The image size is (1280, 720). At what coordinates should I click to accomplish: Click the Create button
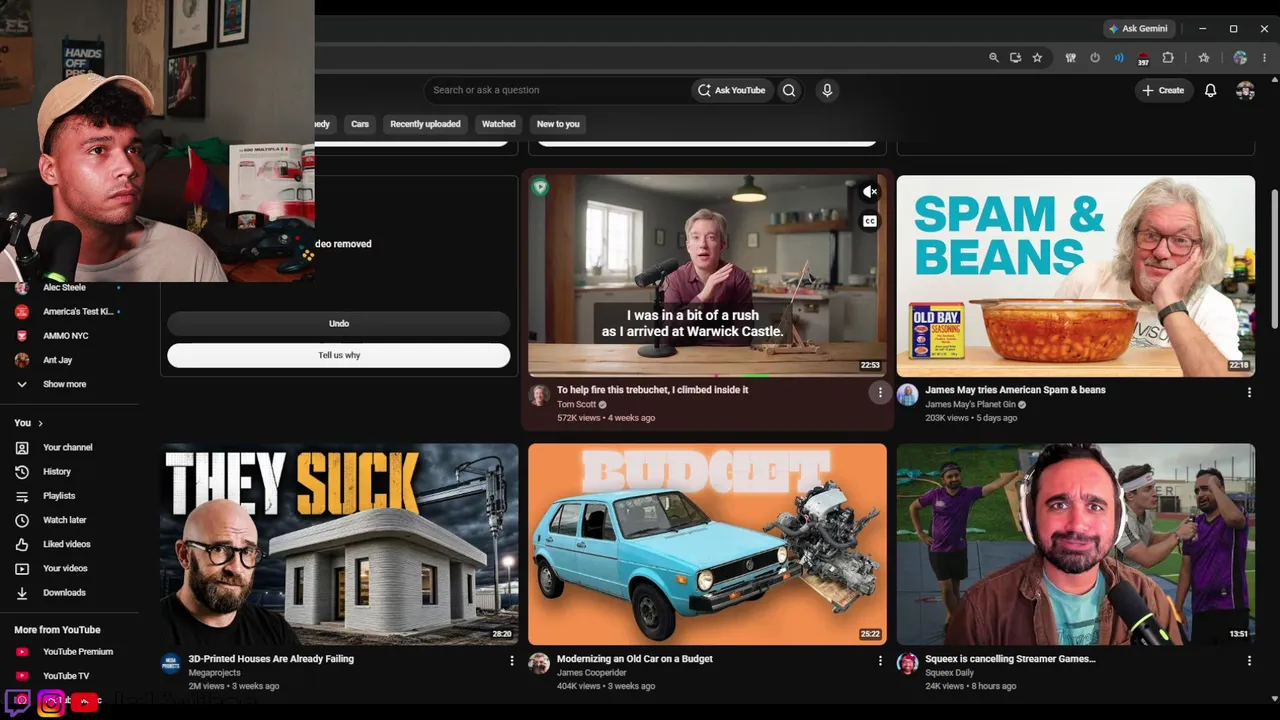click(x=1163, y=90)
